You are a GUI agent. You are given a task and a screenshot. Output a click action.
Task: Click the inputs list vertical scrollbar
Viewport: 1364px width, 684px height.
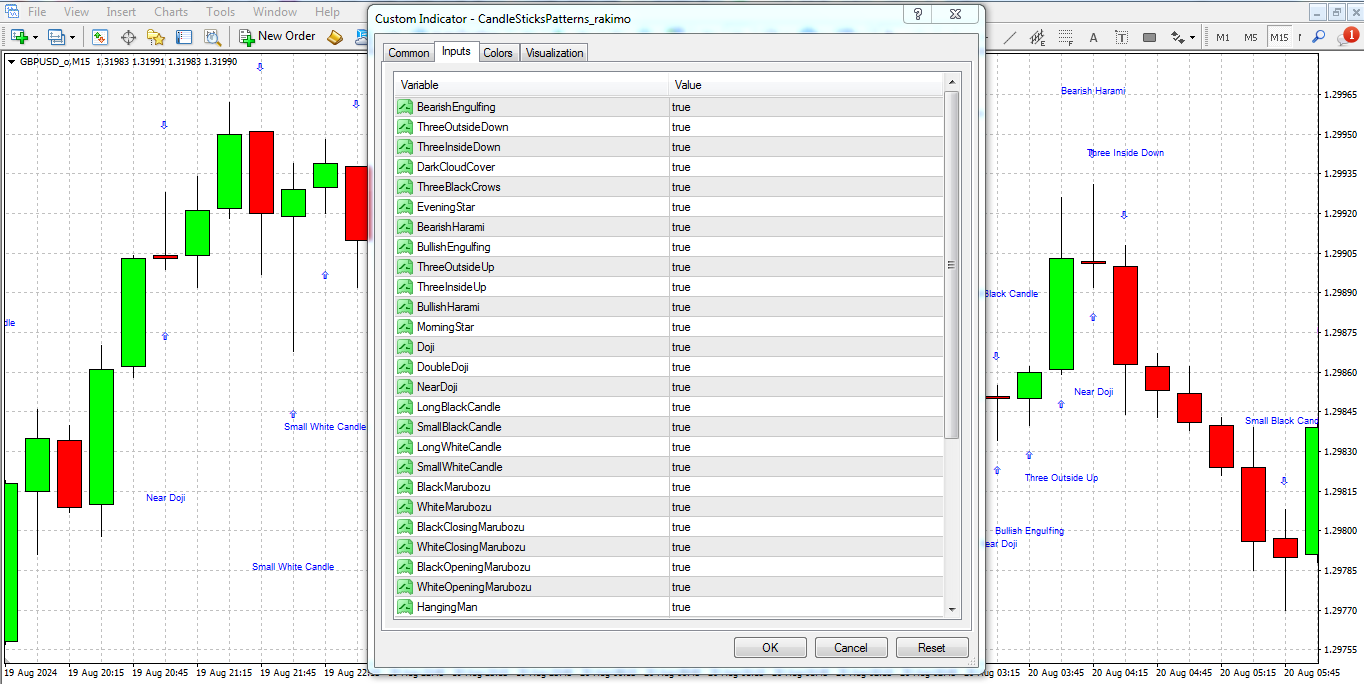[951, 265]
